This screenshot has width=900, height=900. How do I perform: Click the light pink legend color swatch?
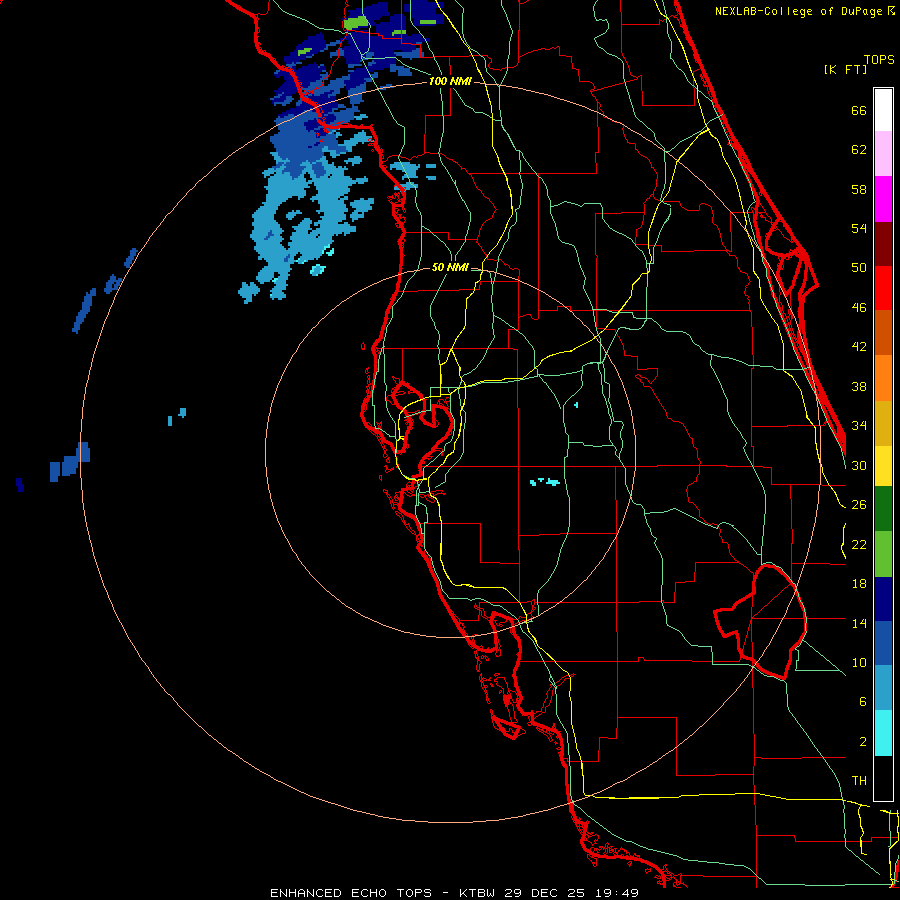click(883, 153)
